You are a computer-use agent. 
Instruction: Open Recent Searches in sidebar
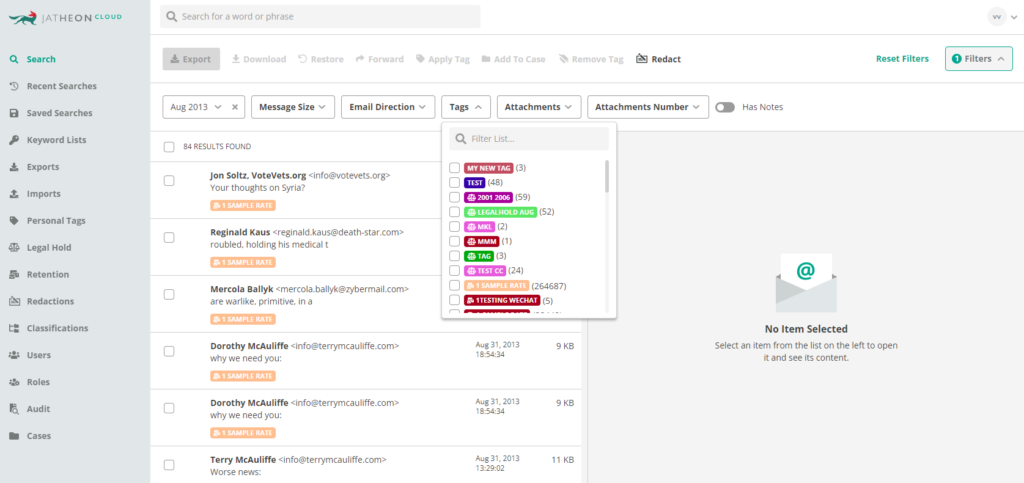pyautogui.click(x=61, y=86)
